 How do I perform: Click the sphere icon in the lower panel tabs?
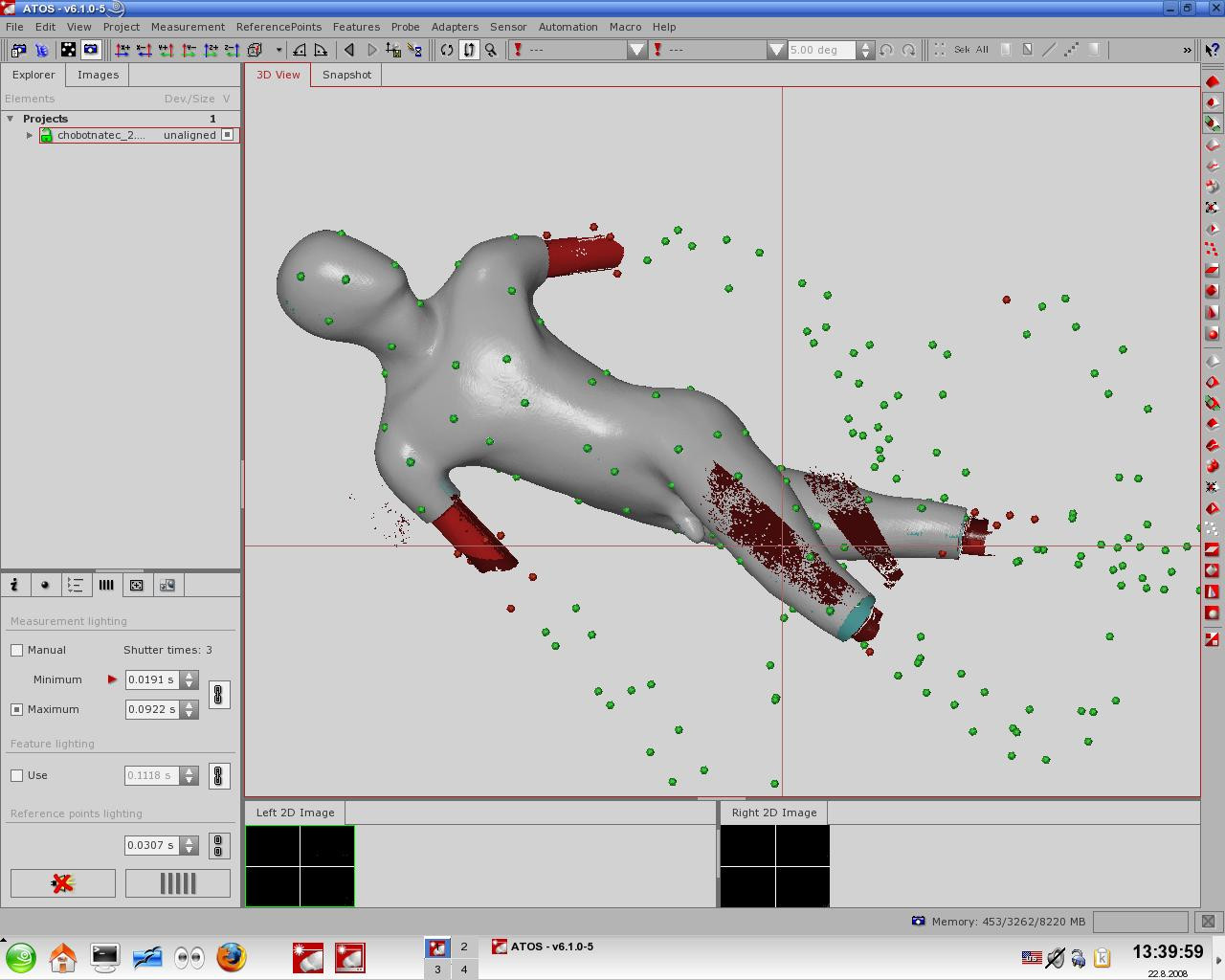pyautogui.click(x=45, y=585)
